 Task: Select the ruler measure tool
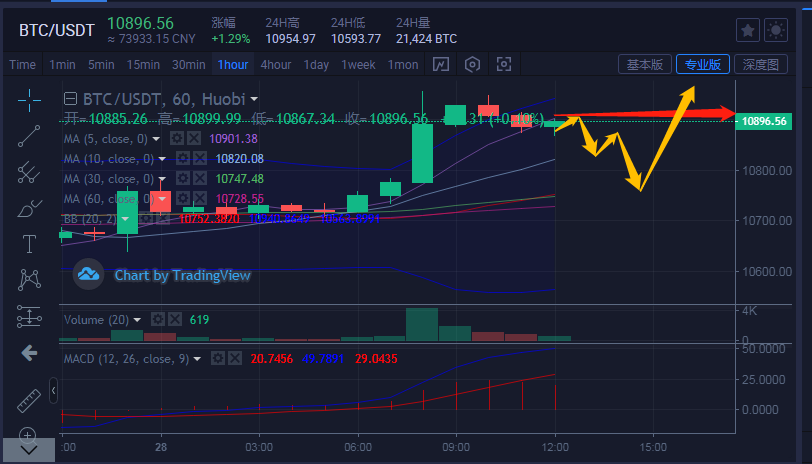(29, 401)
